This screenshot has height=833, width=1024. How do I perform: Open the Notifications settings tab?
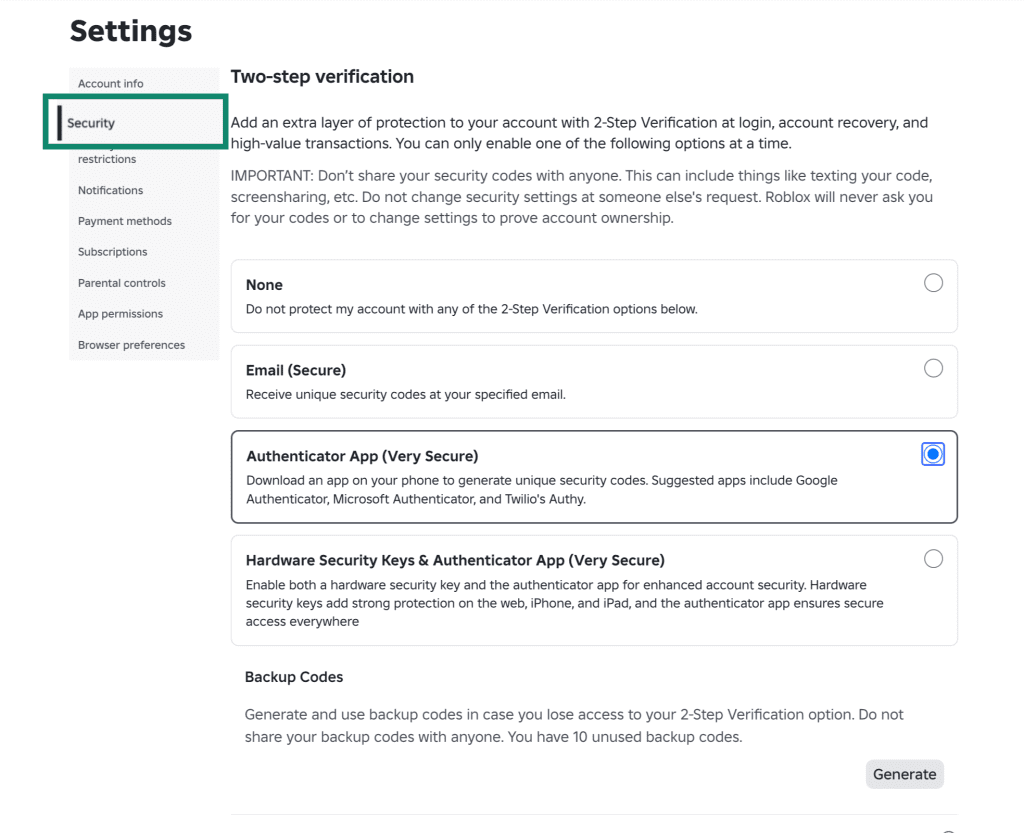click(x=110, y=190)
